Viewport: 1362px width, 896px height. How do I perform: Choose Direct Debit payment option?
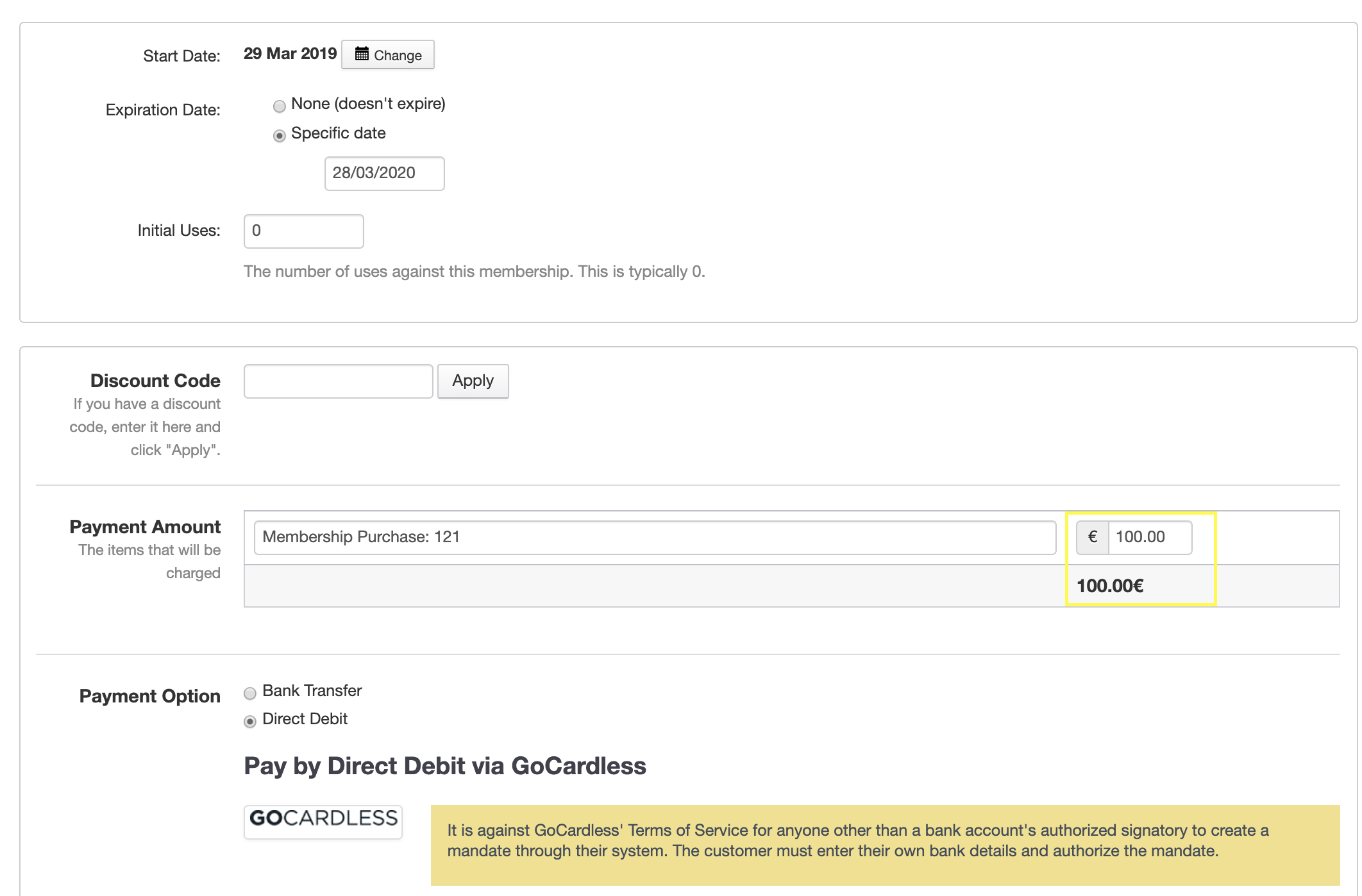pos(250,721)
